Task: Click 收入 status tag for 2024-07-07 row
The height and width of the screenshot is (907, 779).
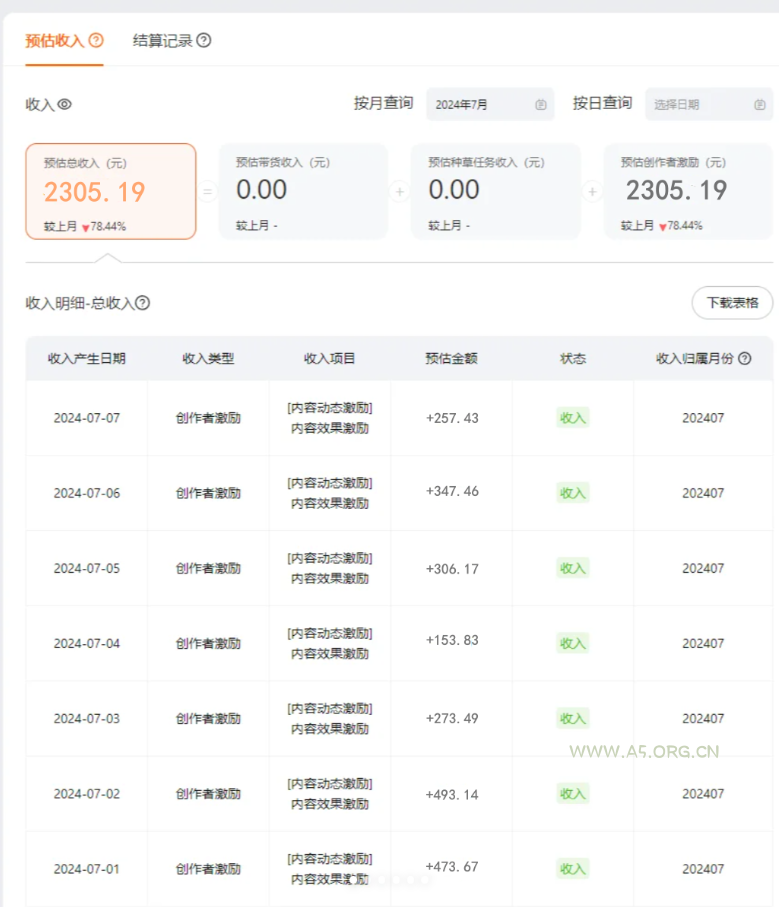Action: pyautogui.click(x=573, y=418)
